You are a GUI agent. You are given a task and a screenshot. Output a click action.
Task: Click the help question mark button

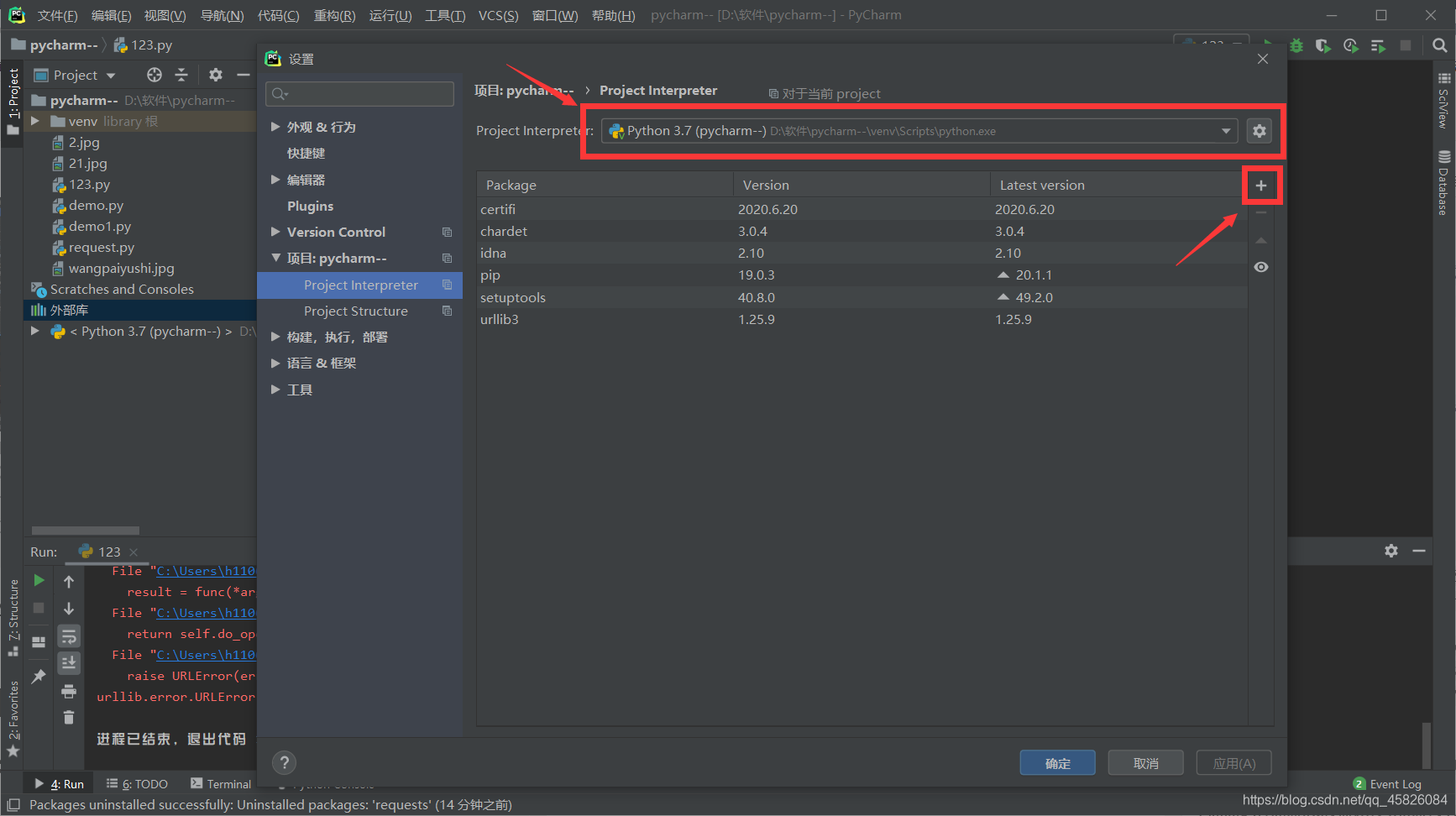click(x=285, y=762)
